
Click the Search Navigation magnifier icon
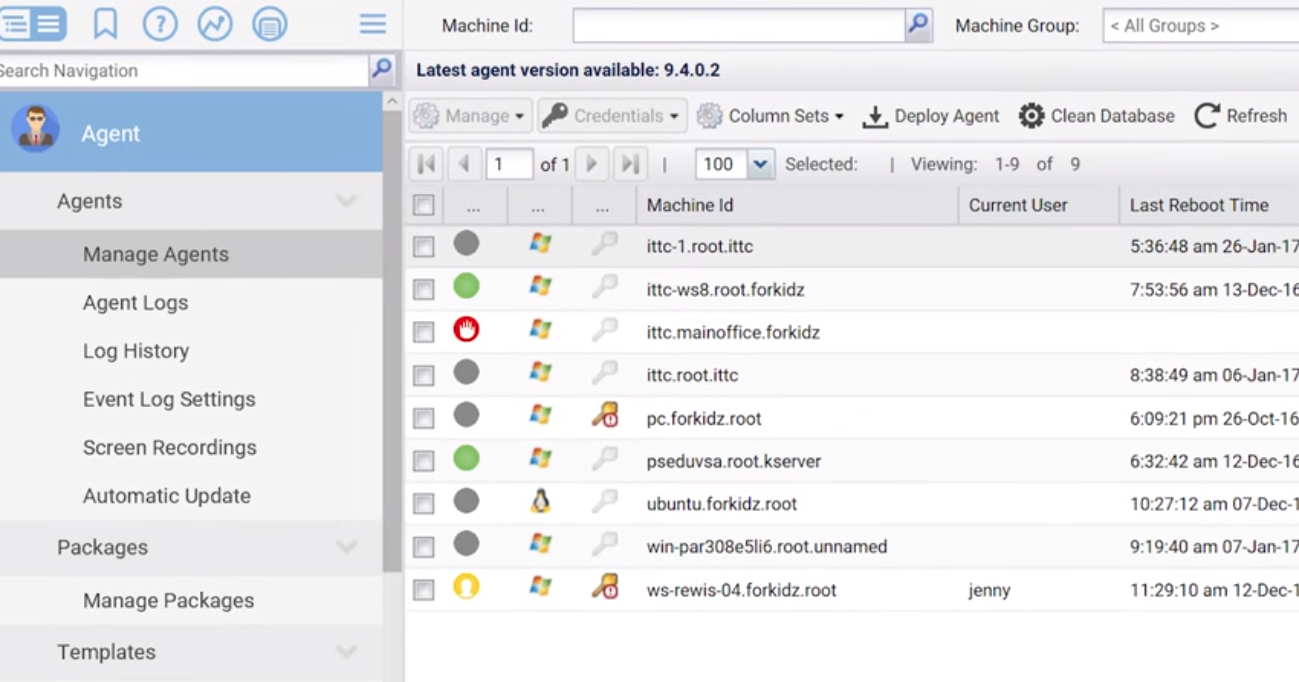(x=381, y=69)
